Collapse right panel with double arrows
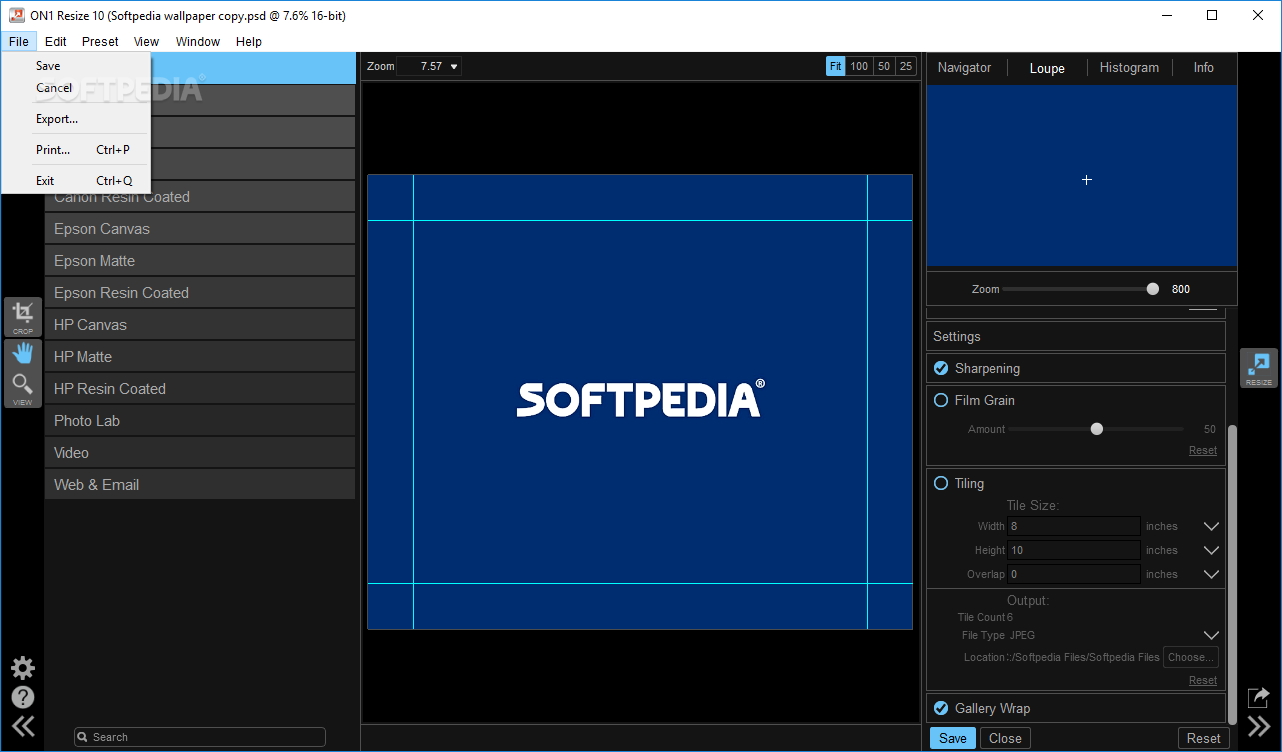Screen dimensions: 1282x752 [1258, 727]
